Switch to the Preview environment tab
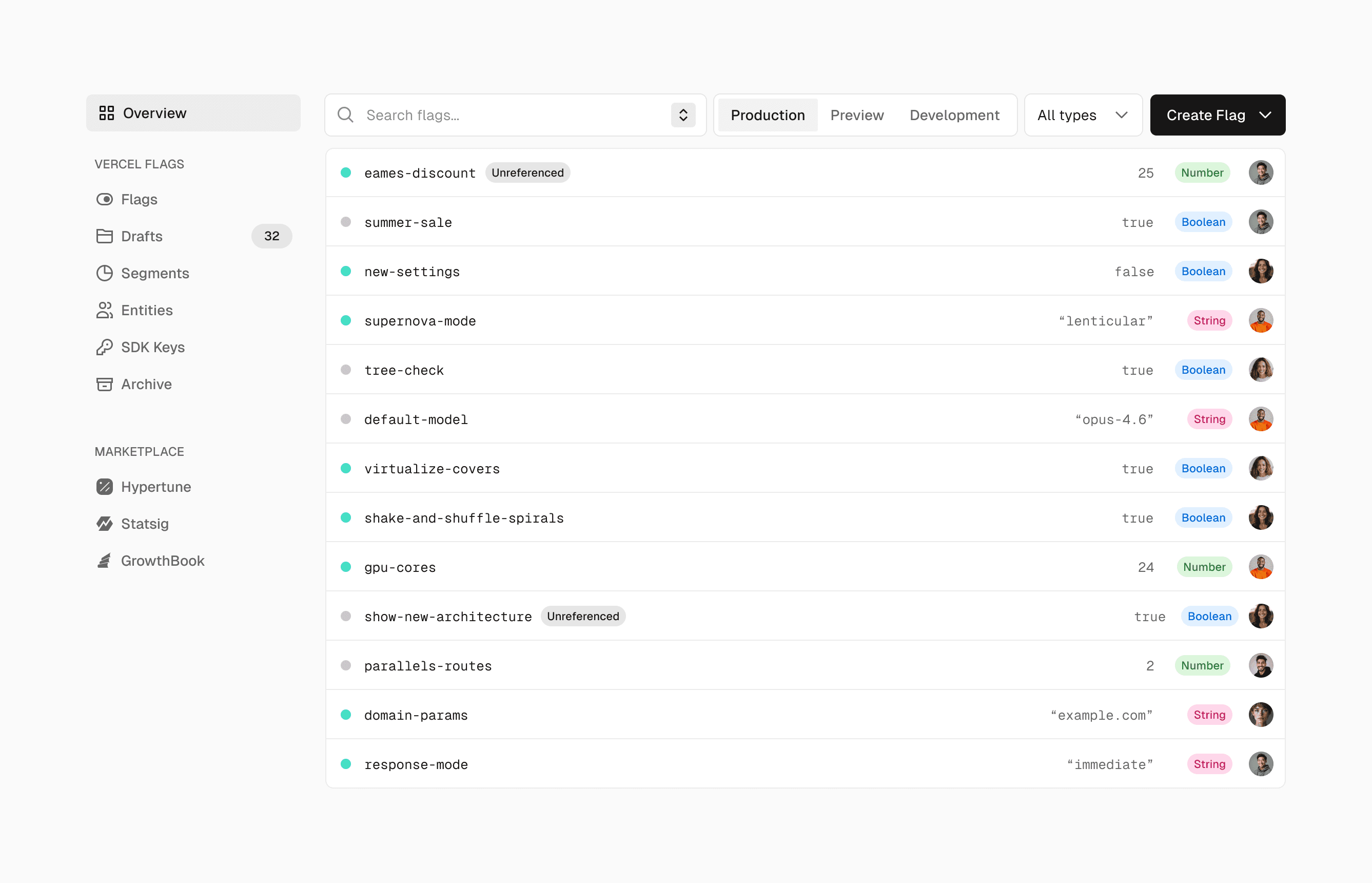 pyautogui.click(x=857, y=114)
